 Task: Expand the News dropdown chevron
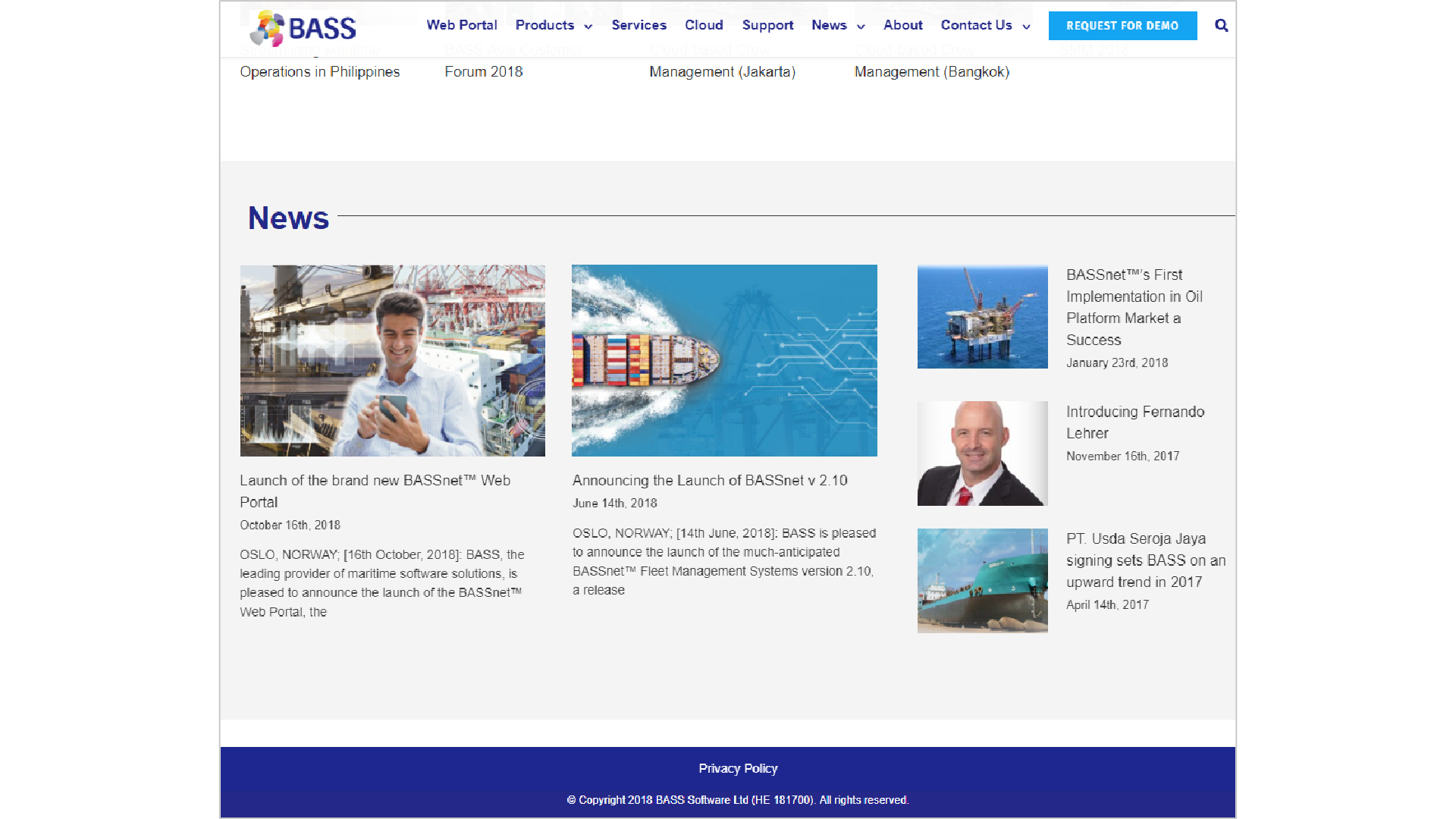(x=860, y=27)
